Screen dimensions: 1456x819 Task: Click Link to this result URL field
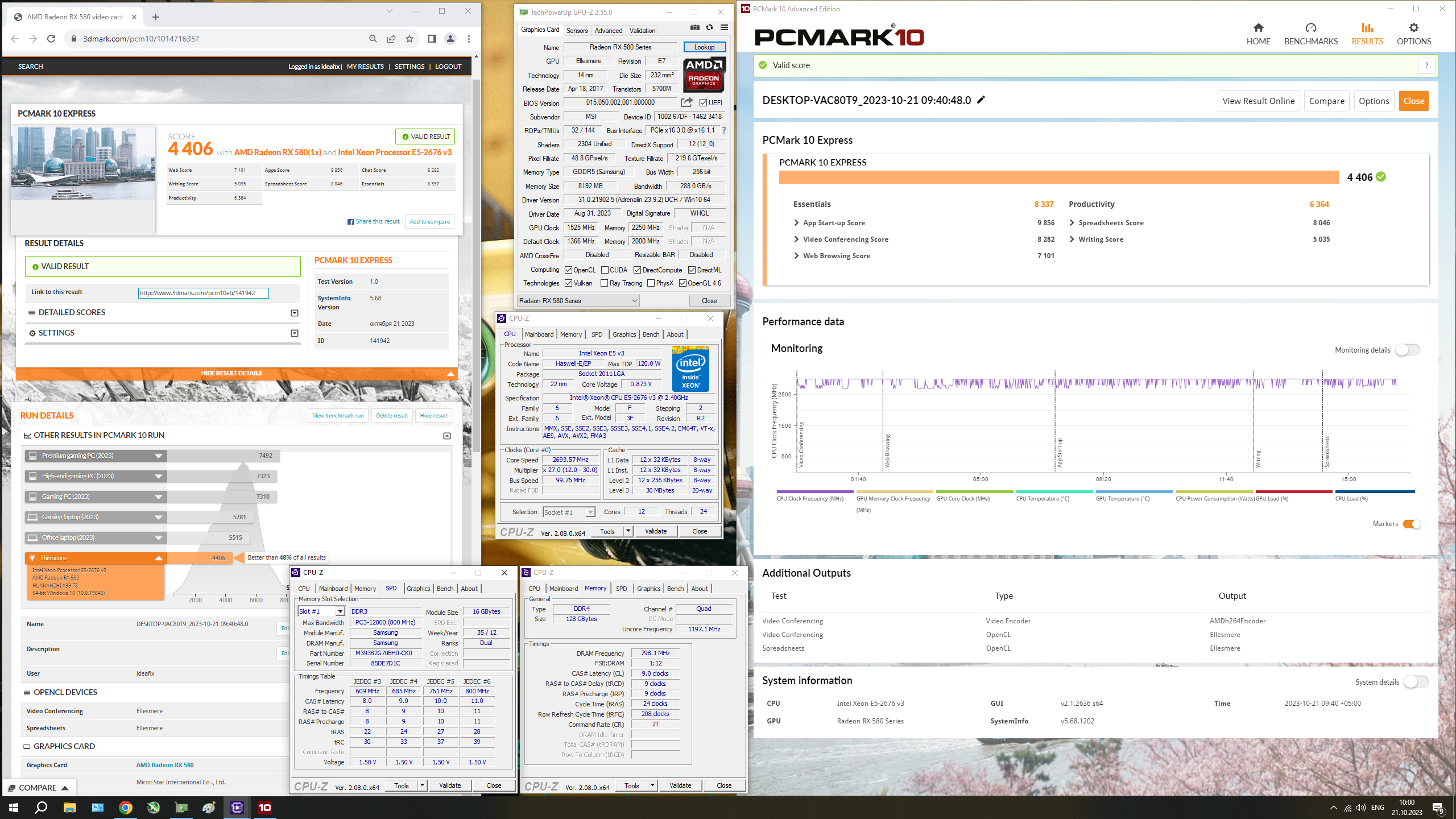coord(203,293)
